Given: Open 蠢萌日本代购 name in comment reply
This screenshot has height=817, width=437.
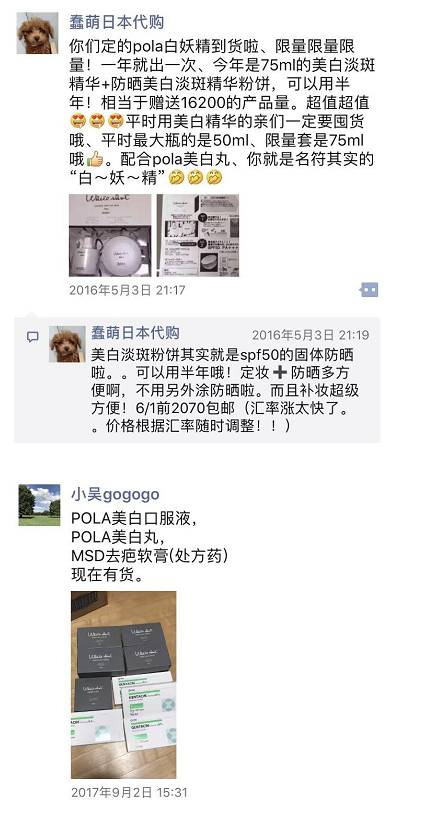Looking at the screenshot, I should click(135, 333).
